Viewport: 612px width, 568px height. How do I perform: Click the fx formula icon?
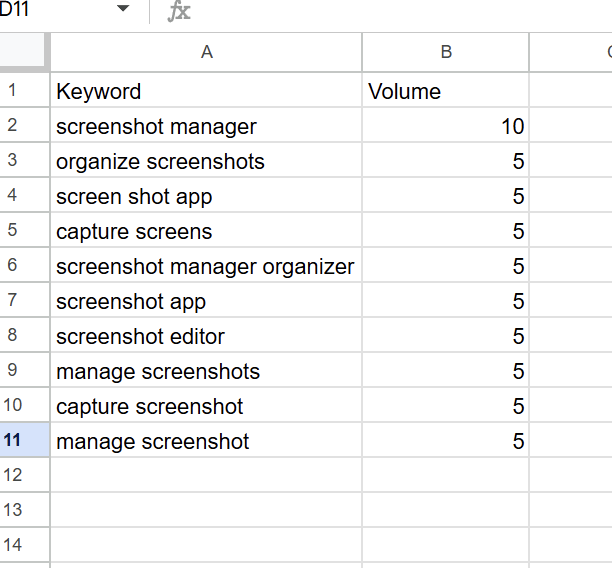tap(179, 11)
